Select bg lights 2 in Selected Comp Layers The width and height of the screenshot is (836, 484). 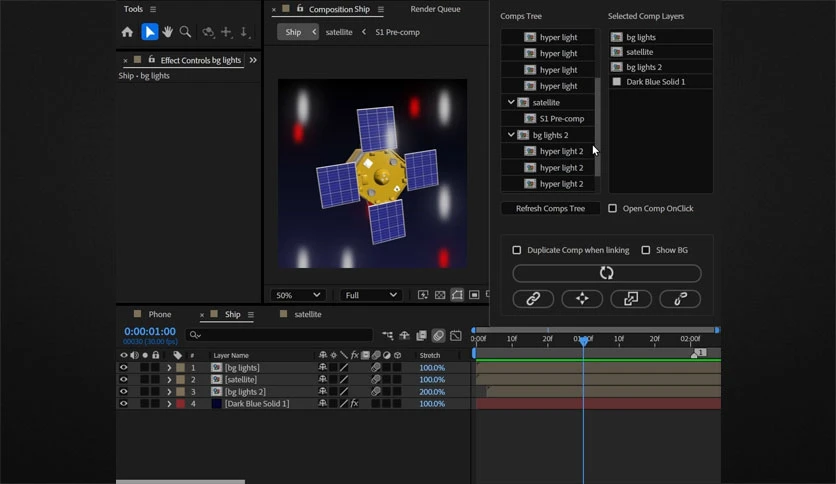pos(661,67)
